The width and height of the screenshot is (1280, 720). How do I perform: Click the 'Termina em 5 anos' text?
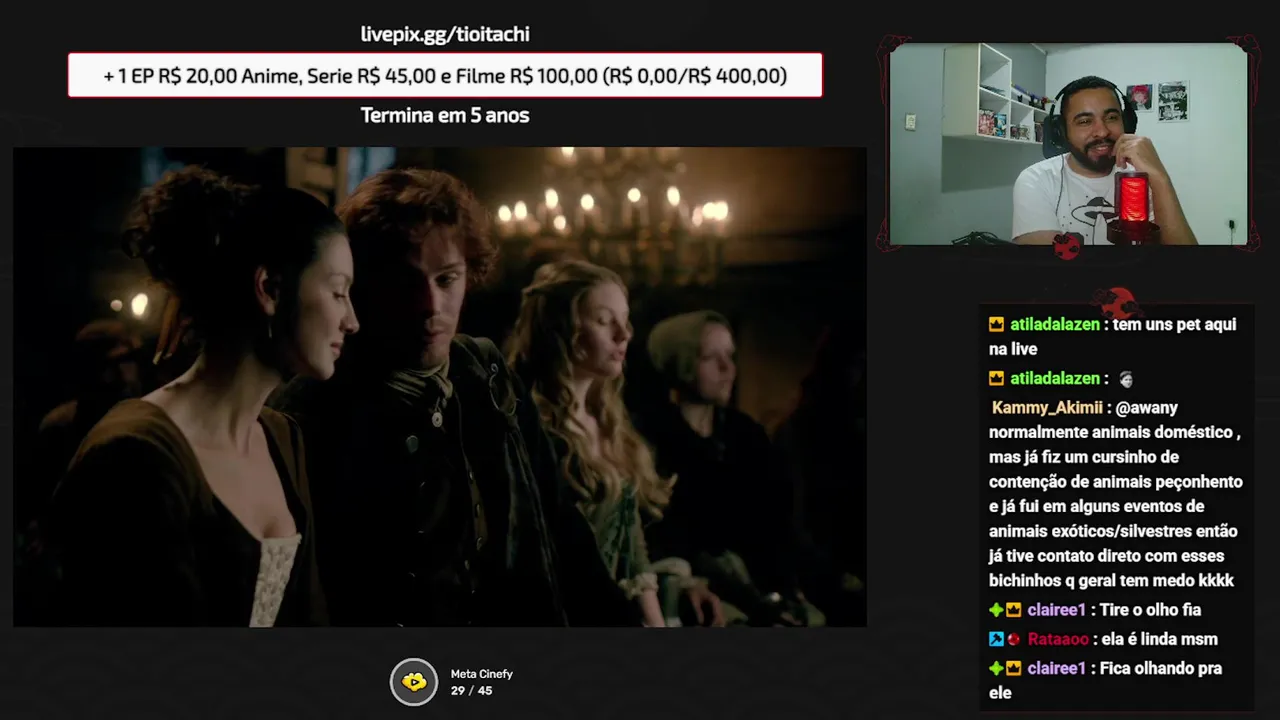tap(445, 115)
